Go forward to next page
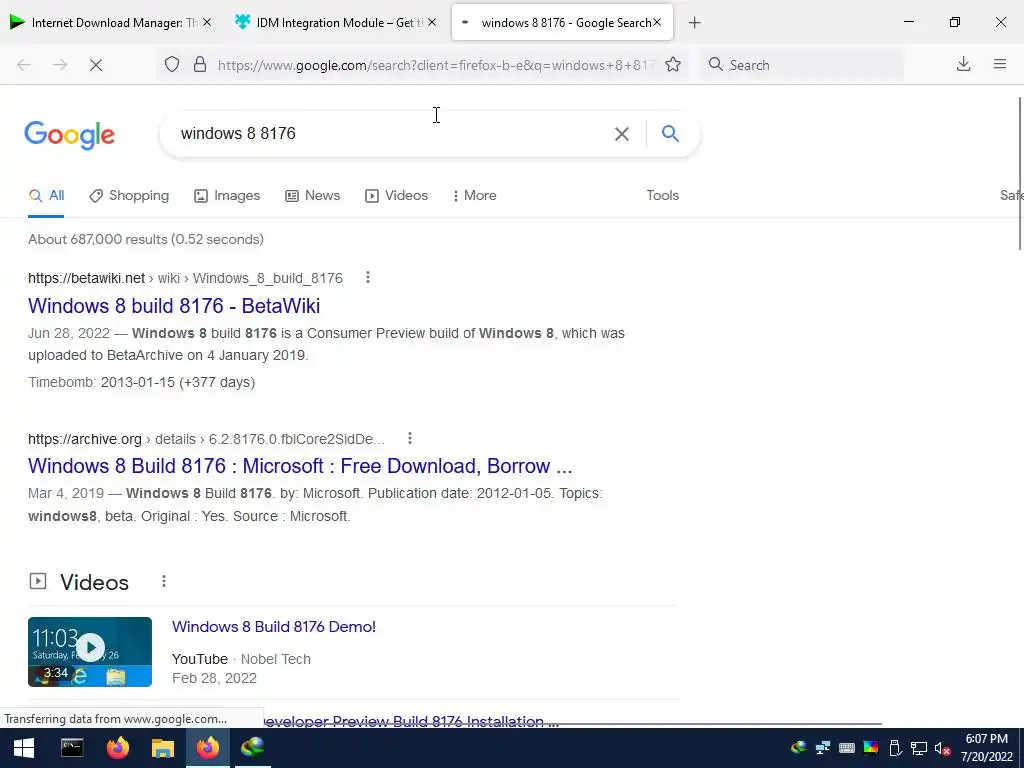This screenshot has width=1024, height=768. (x=60, y=65)
